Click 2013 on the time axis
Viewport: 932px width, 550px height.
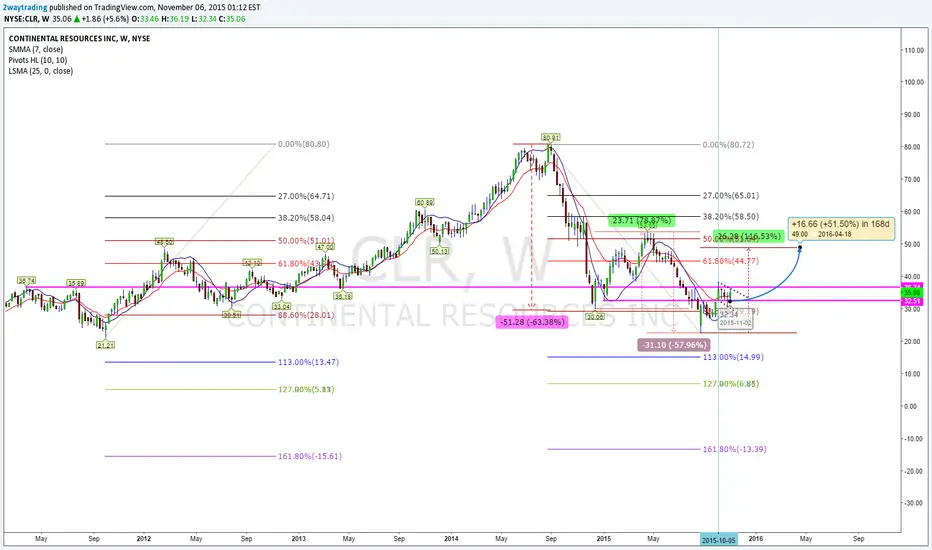298,539
